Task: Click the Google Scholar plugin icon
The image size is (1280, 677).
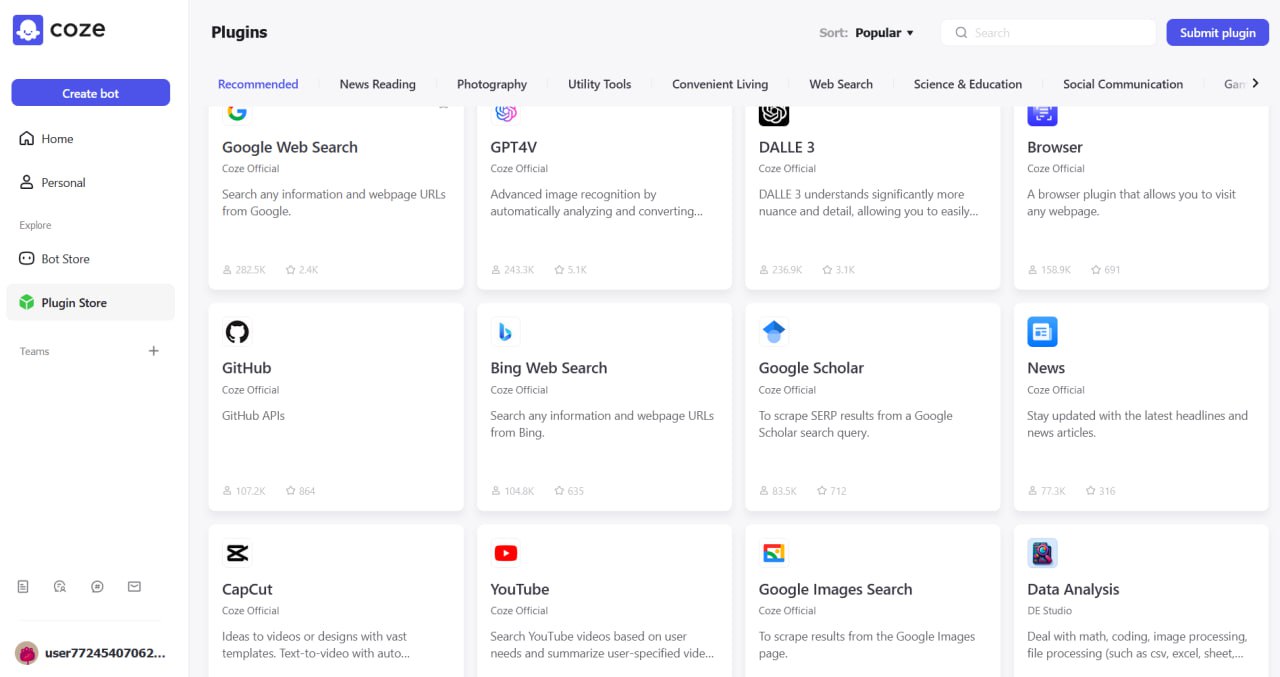Action: coord(774,332)
